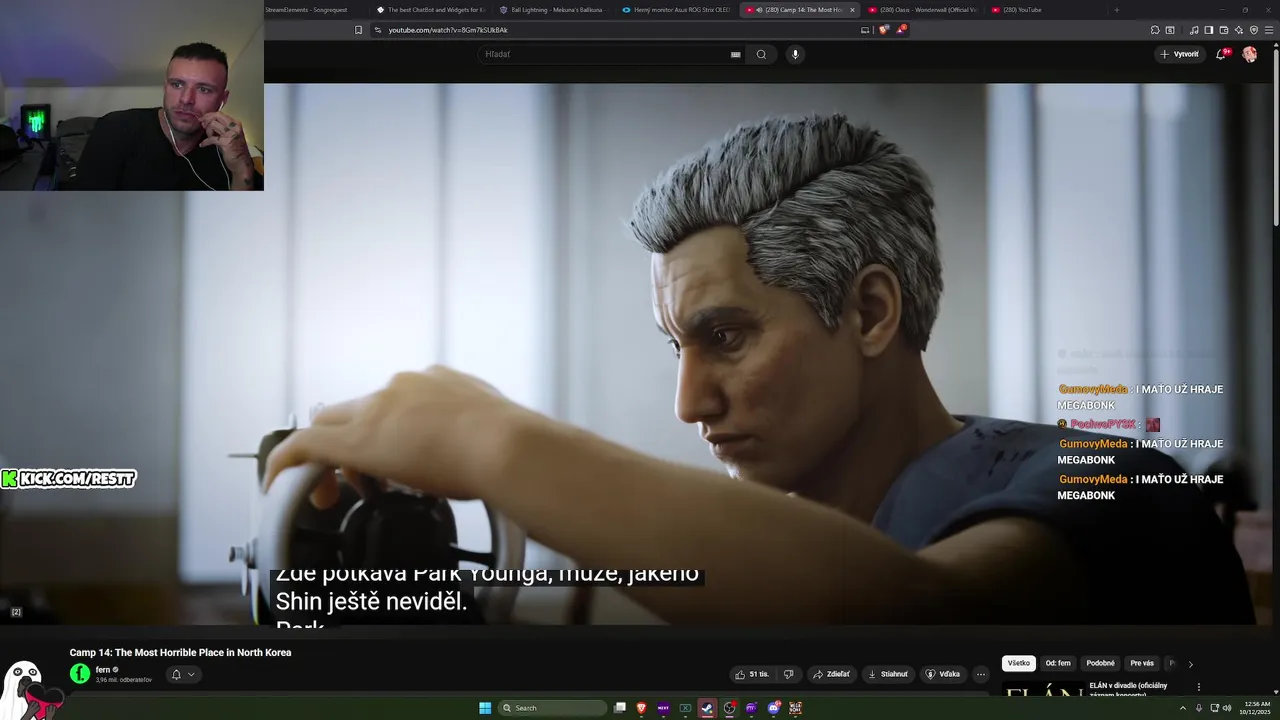Open the taskbar clock showing 12:56 AM
The width and height of the screenshot is (1280, 720).
tap(1256, 708)
